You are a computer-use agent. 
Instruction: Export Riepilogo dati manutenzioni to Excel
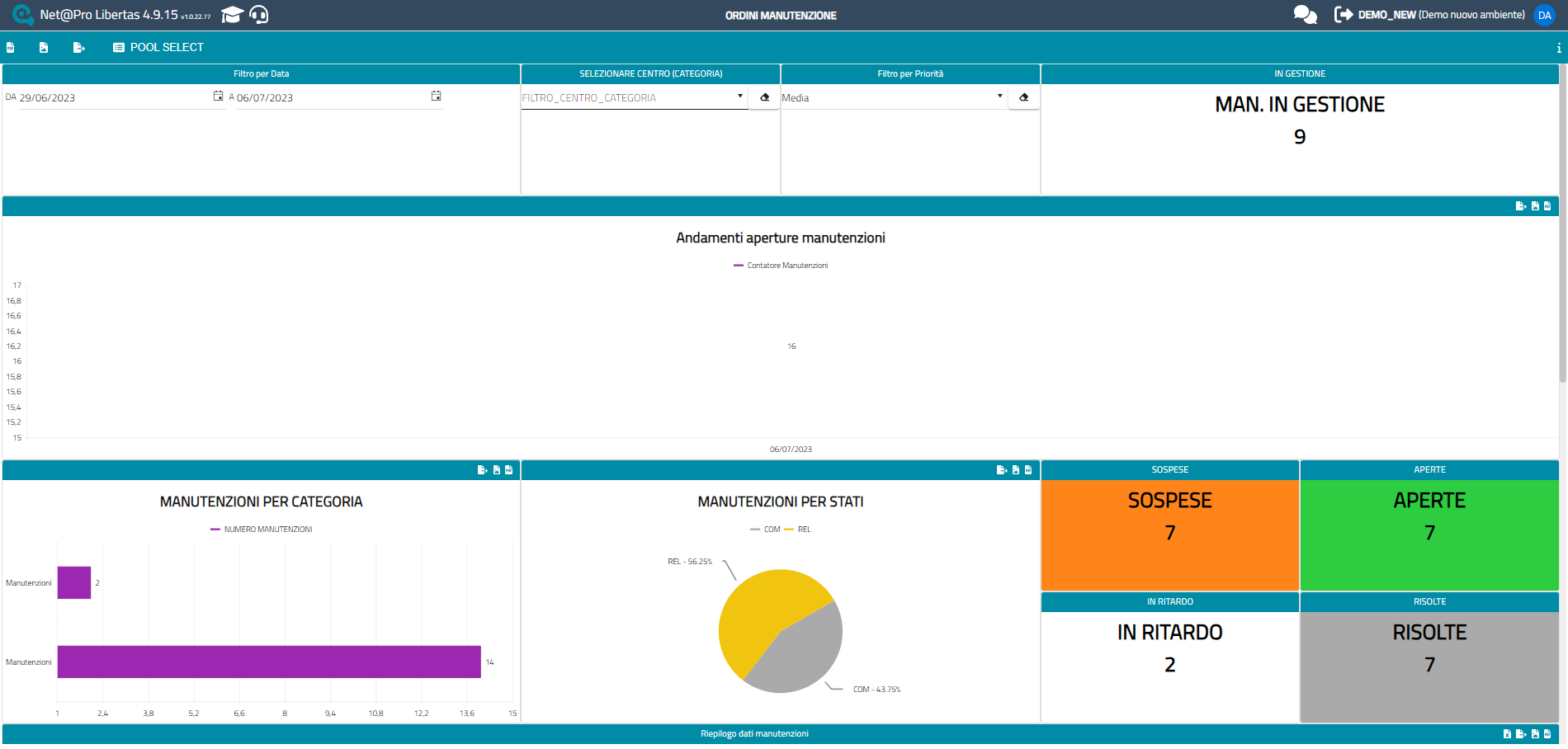pyautogui.click(x=1507, y=734)
